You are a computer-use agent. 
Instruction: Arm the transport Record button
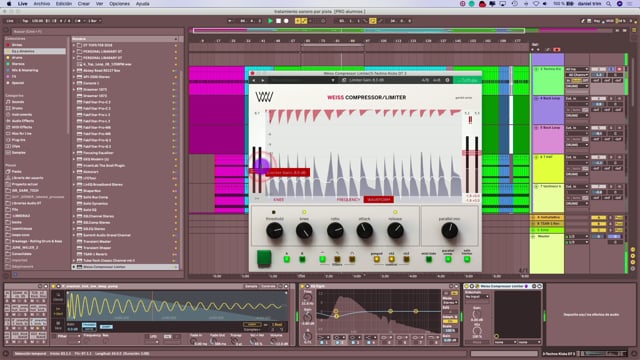point(286,21)
